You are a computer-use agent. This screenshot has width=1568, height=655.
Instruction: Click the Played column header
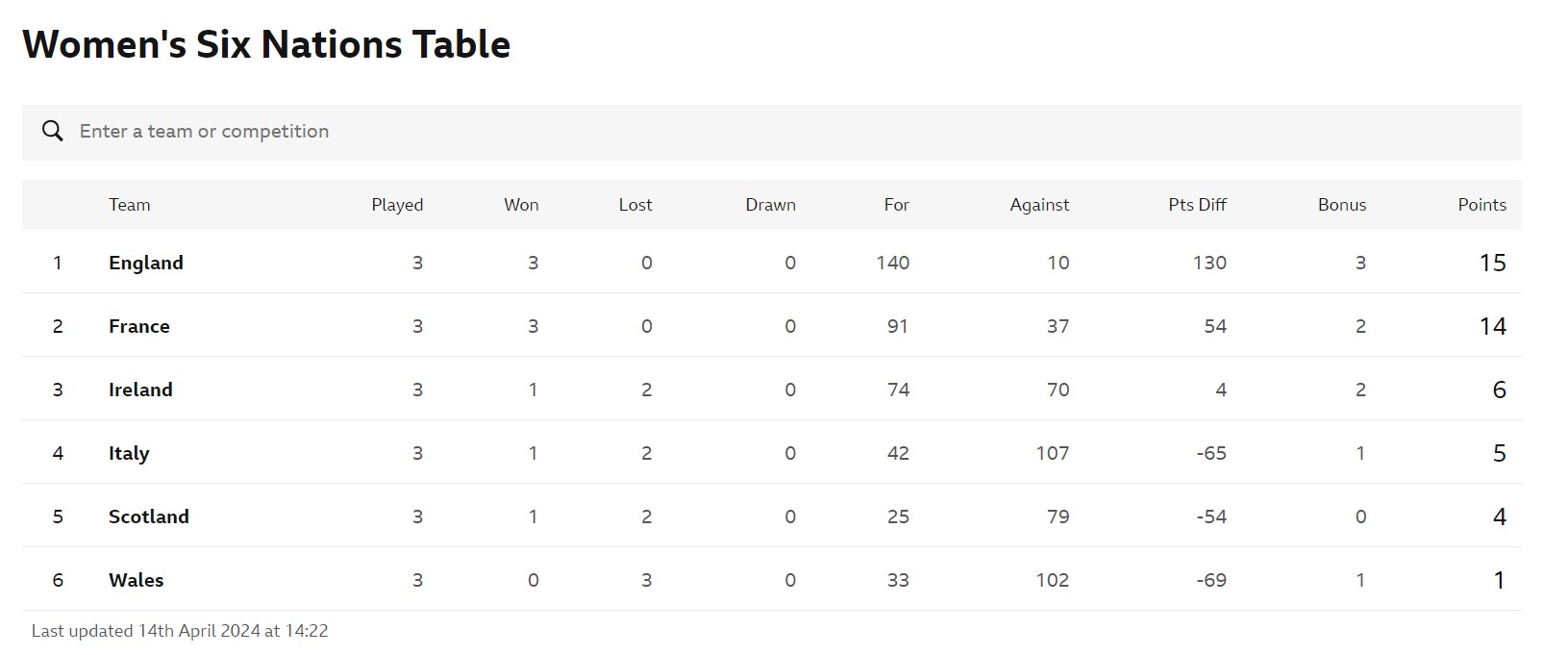pos(397,205)
